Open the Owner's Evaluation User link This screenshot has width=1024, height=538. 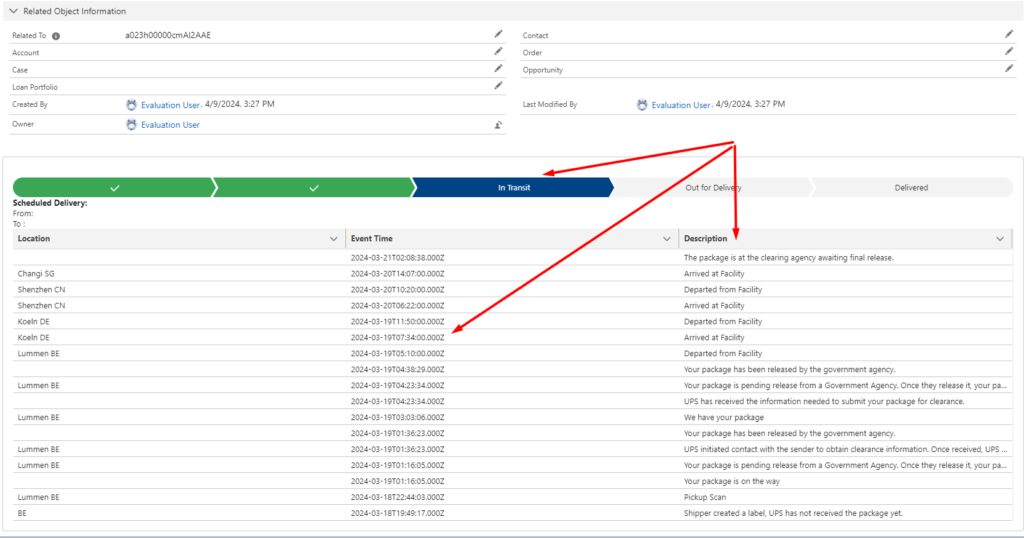(x=170, y=125)
